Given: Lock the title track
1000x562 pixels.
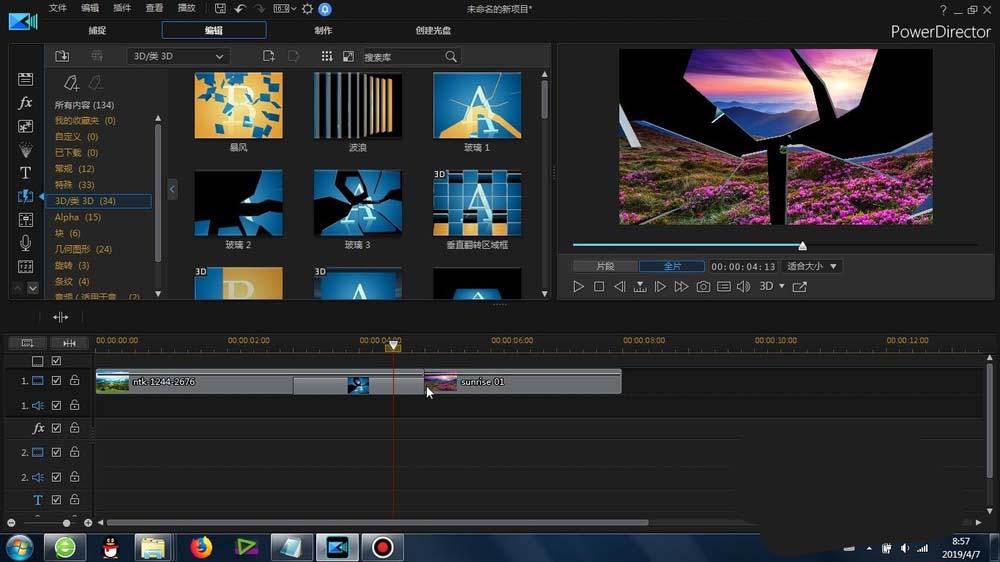Looking at the screenshot, I should click(x=75, y=499).
